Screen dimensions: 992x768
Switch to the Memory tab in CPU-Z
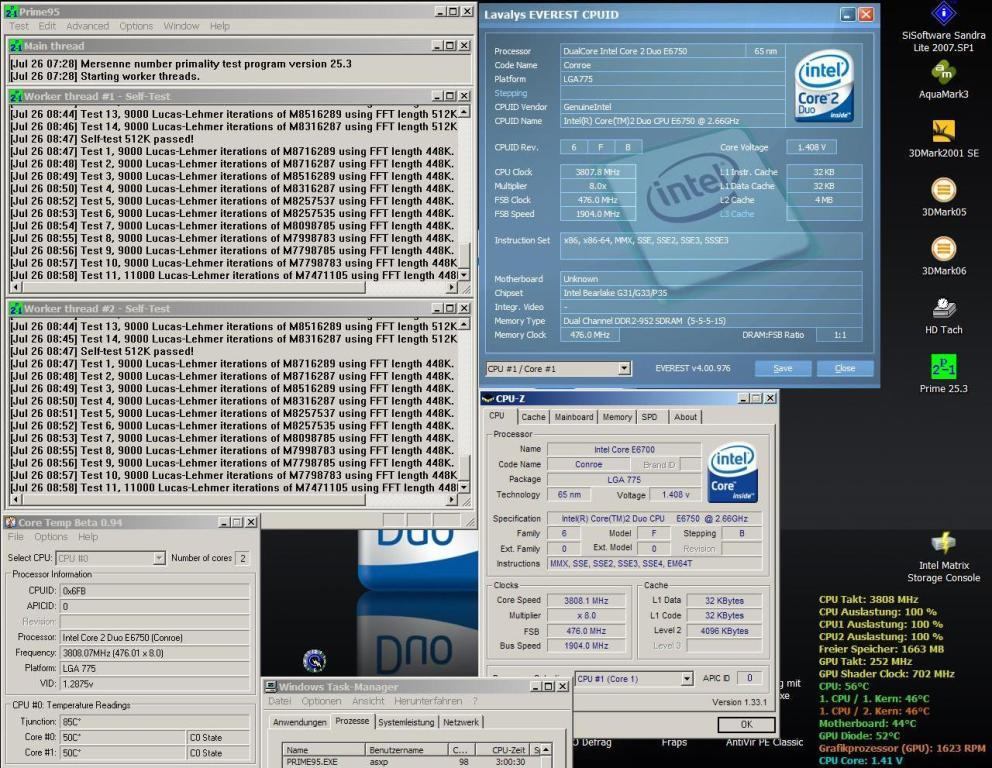[x=617, y=417]
